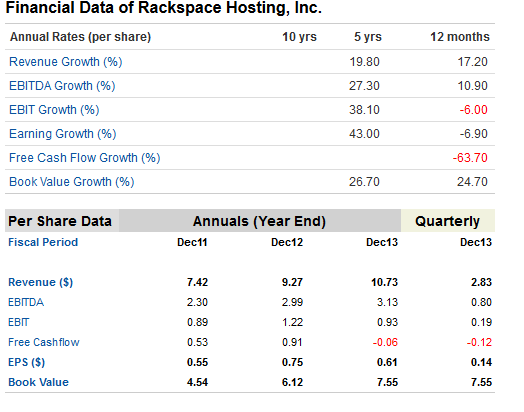Click the EPS ($) link
The image size is (524, 412).
(x=26, y=363)
